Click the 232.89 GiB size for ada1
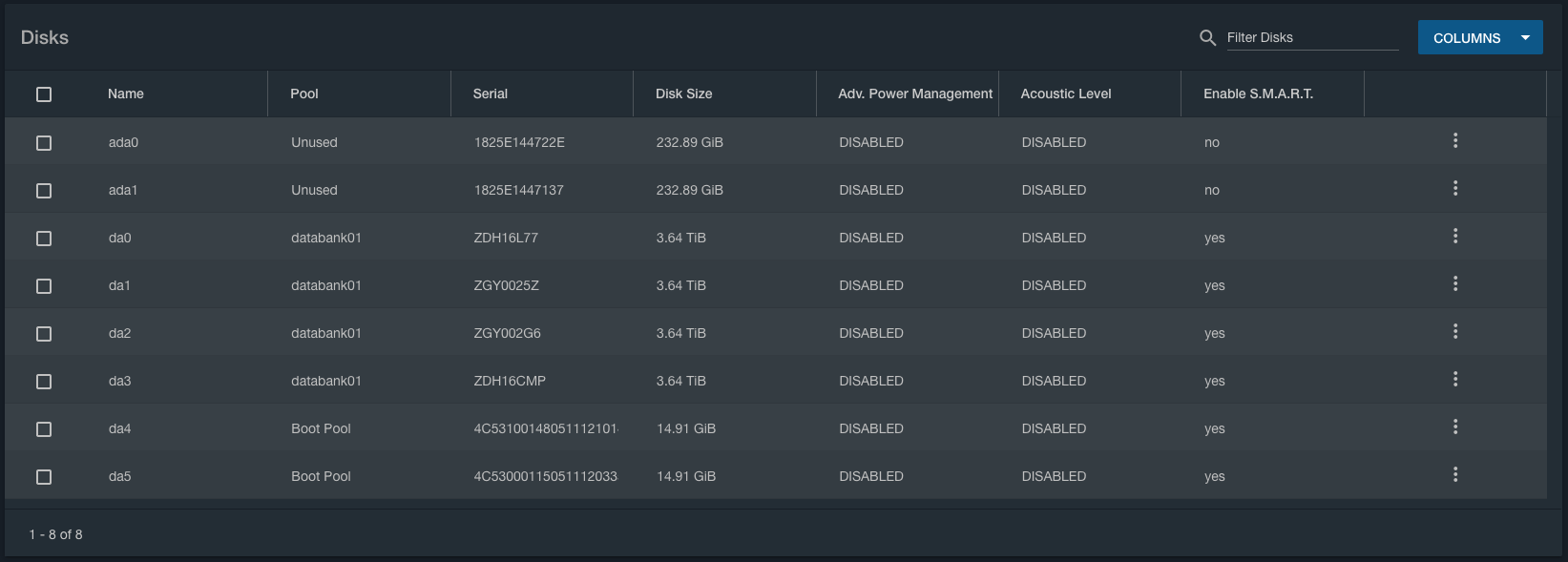 pyautogui.click(x=690, y=190)
